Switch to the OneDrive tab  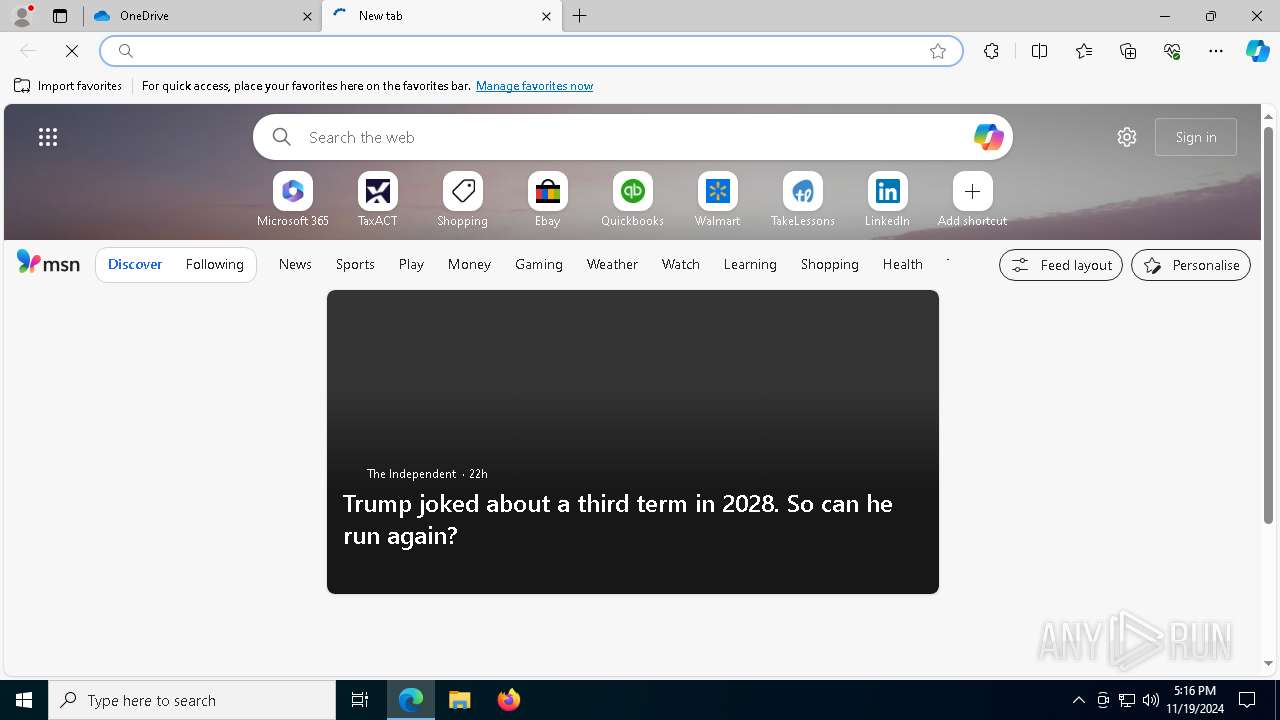tap(201, 16)
